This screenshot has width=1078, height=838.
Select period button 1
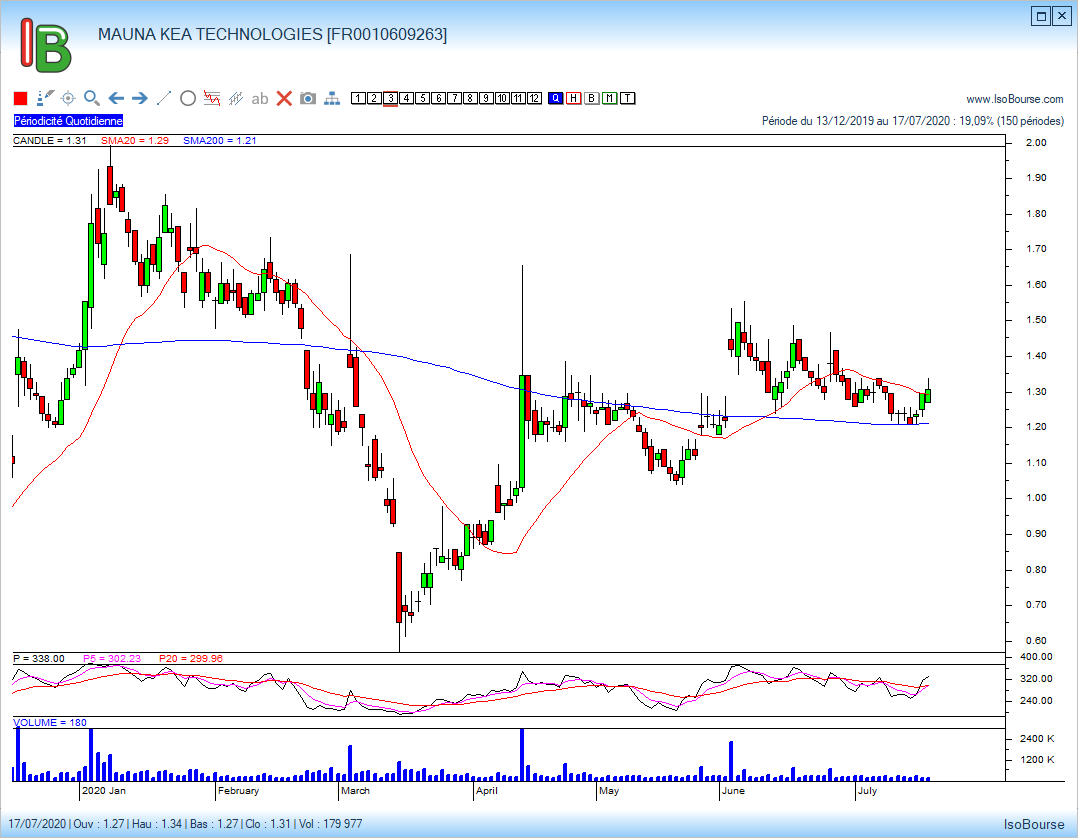pyautogui.click(x=358, y=98)
